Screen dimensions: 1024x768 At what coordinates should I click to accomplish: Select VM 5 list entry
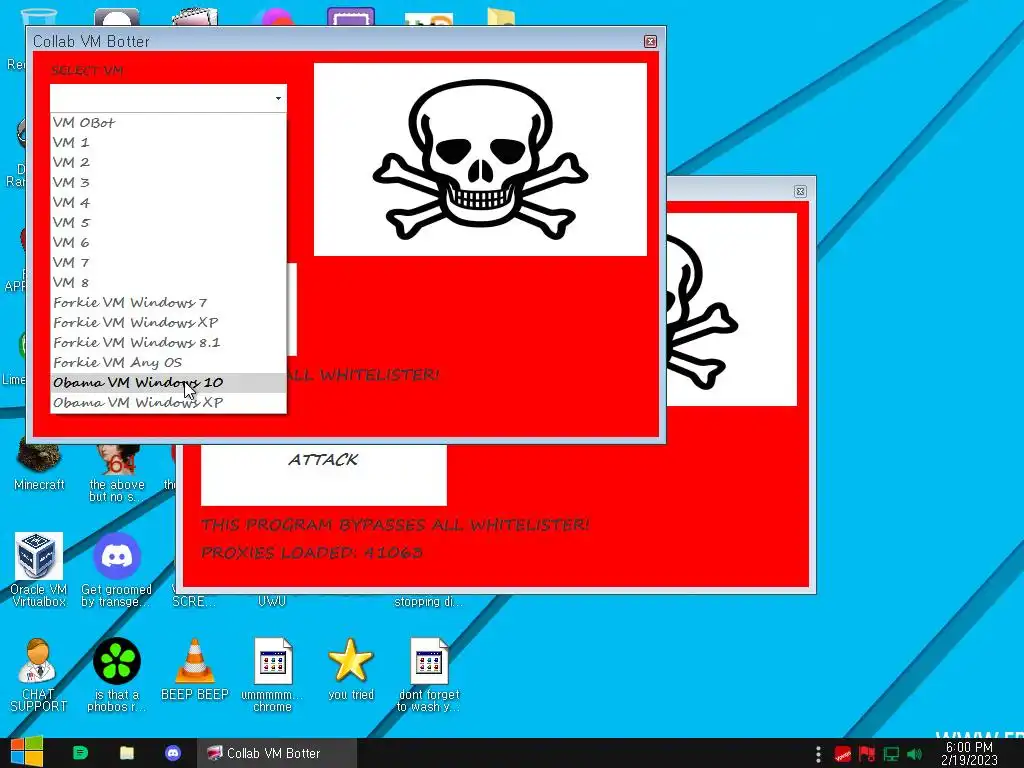(168, 222)
